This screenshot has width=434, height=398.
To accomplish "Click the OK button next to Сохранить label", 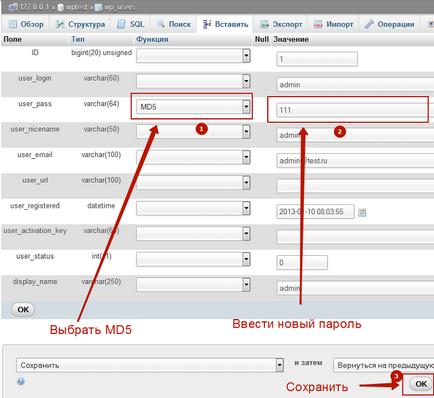I will (x=421, y=384).
